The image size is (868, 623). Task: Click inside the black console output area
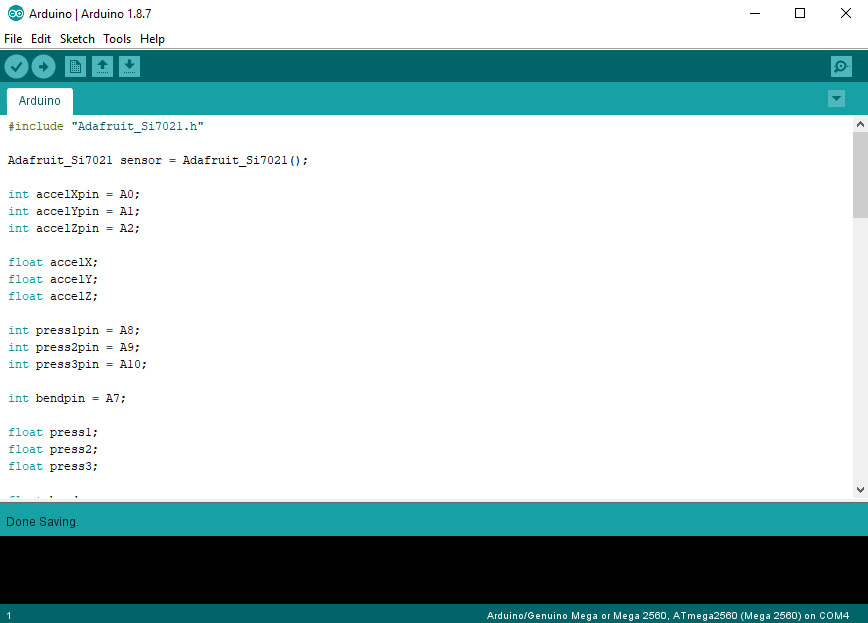point(433,570)
